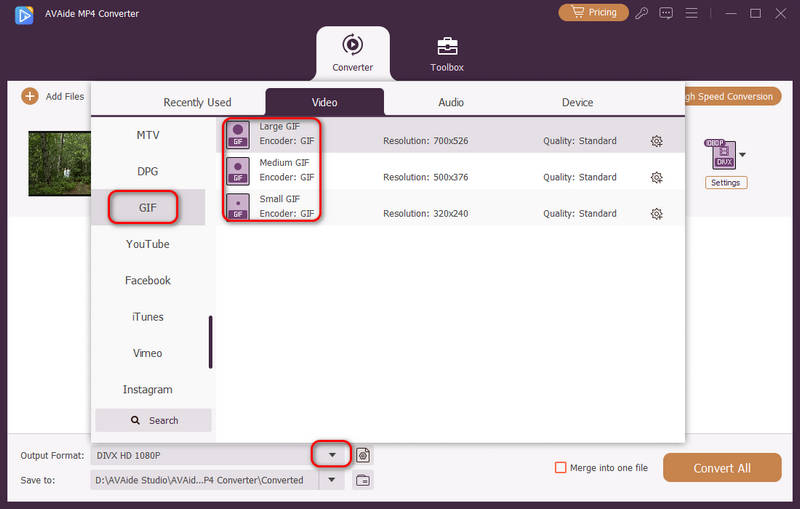Choose Vimeo format category

[148, 353]
